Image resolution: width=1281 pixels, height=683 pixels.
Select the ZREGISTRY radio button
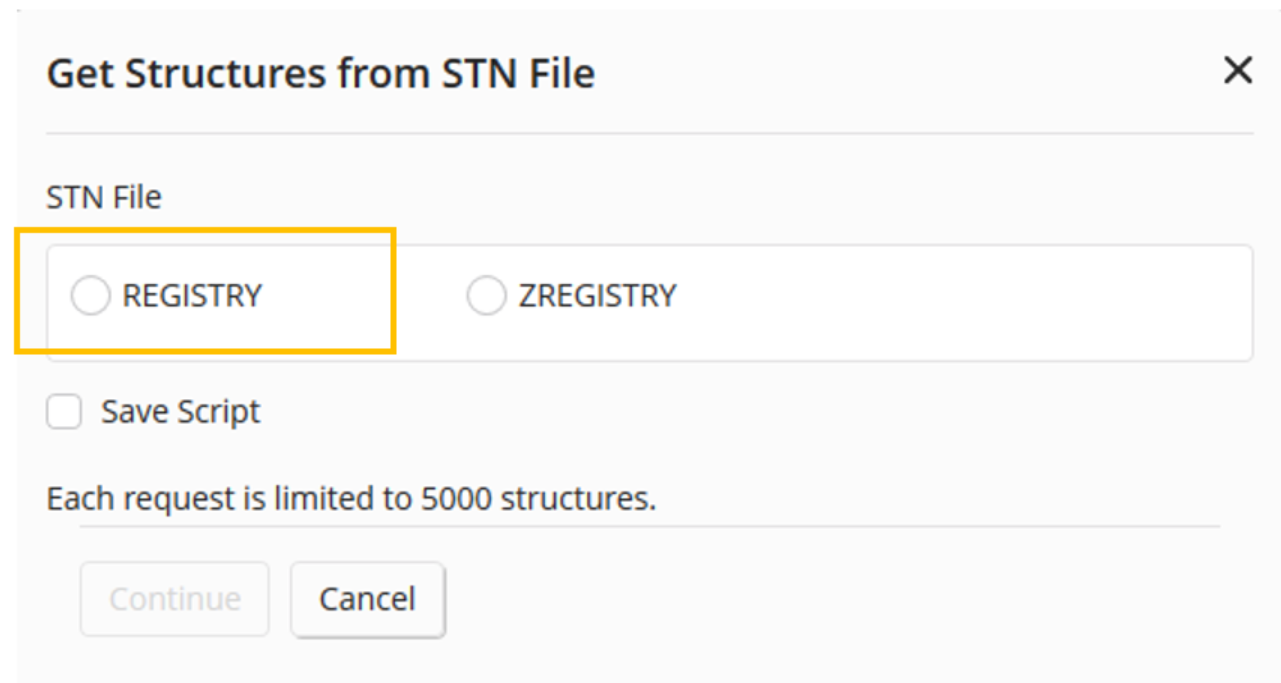tap(486, 296)
